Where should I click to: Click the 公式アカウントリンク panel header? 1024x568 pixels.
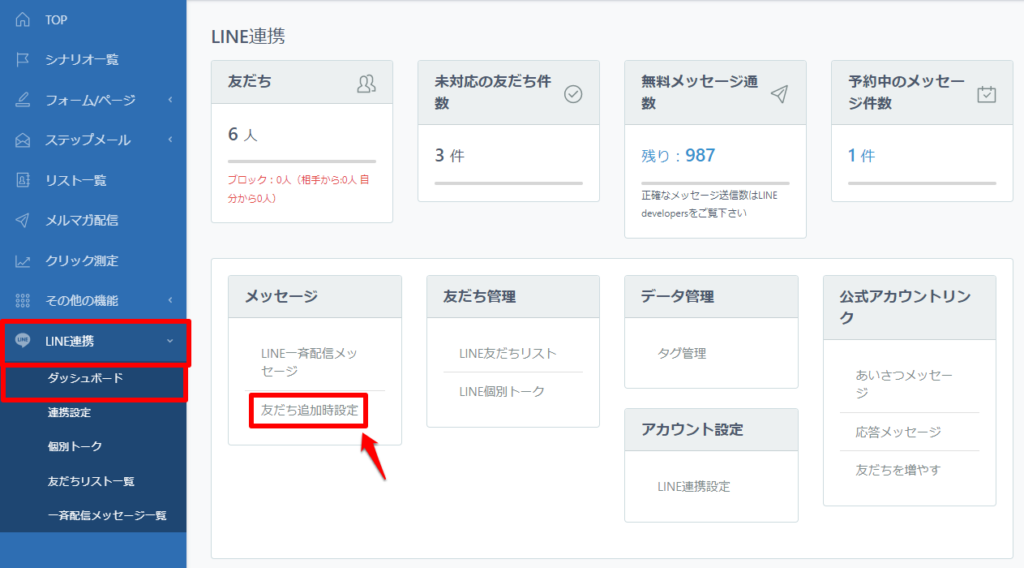click(910, 307)
